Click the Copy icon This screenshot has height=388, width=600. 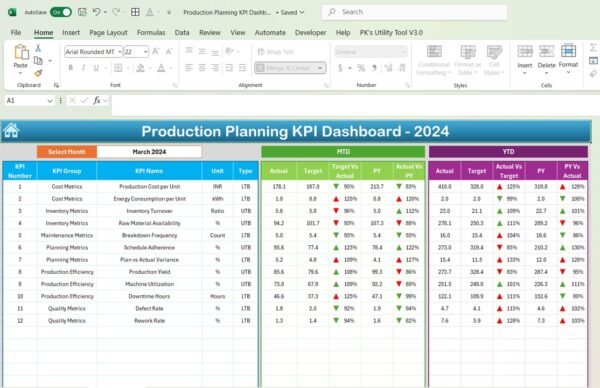pos(38,60)
